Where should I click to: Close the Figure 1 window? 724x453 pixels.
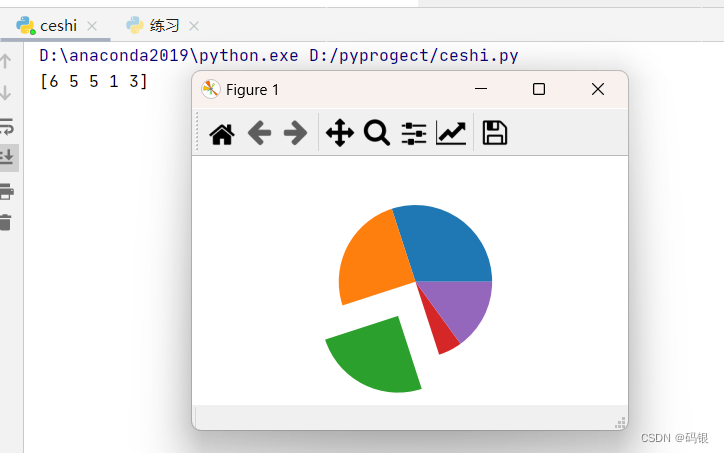click(598, 89)
